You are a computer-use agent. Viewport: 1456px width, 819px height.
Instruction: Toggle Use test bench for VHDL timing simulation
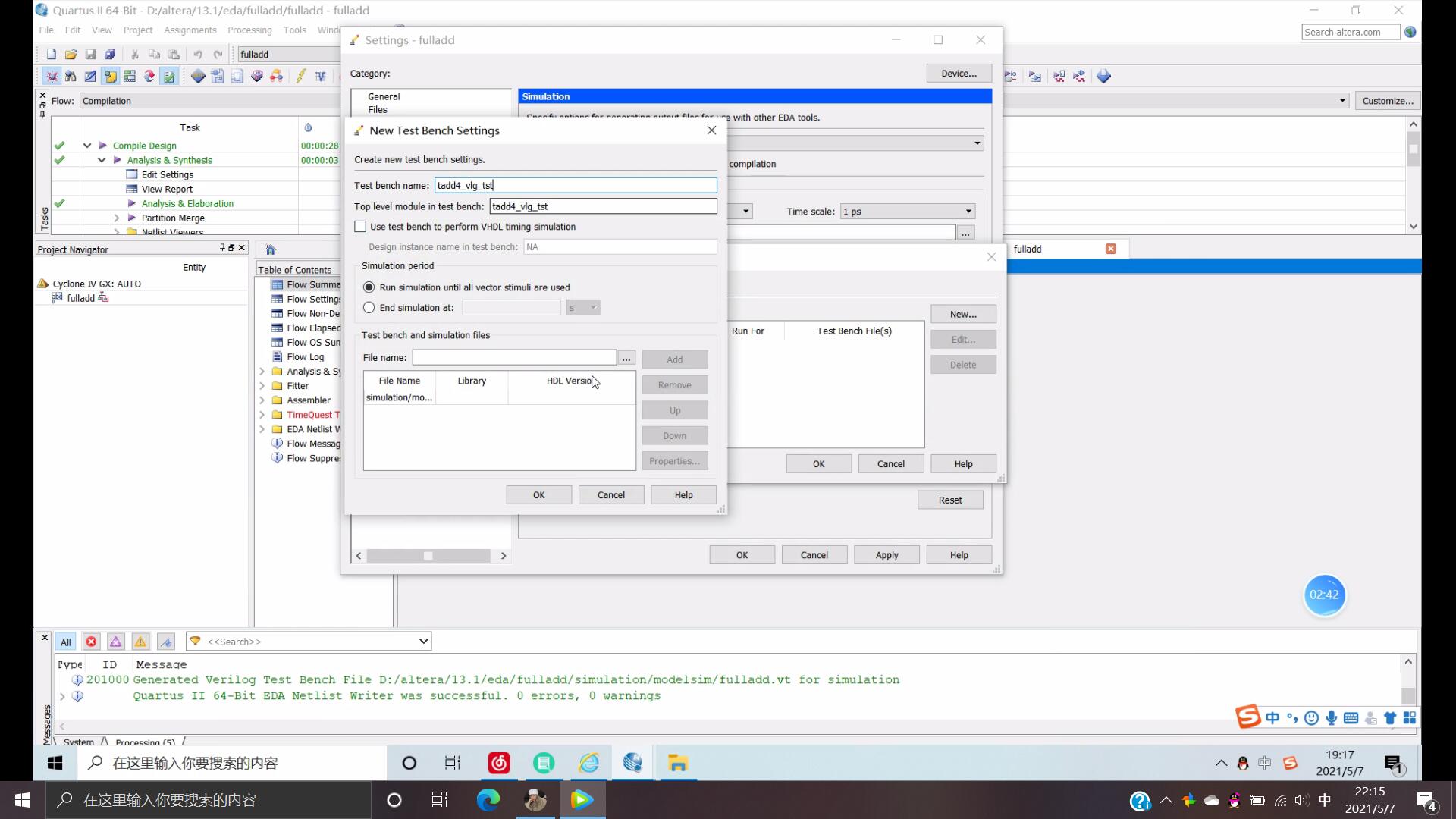(361, 226)
